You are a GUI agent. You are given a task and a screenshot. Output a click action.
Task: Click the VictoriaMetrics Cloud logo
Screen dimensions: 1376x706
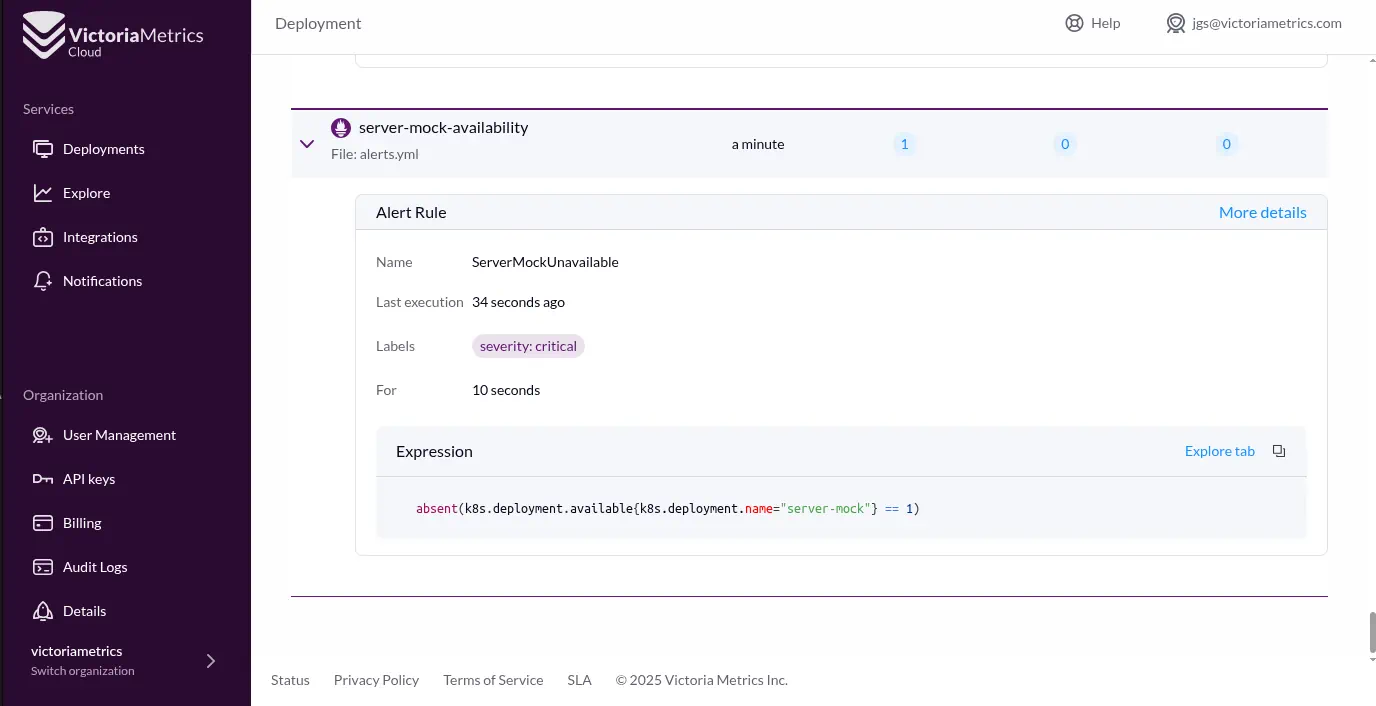[113, 35]
